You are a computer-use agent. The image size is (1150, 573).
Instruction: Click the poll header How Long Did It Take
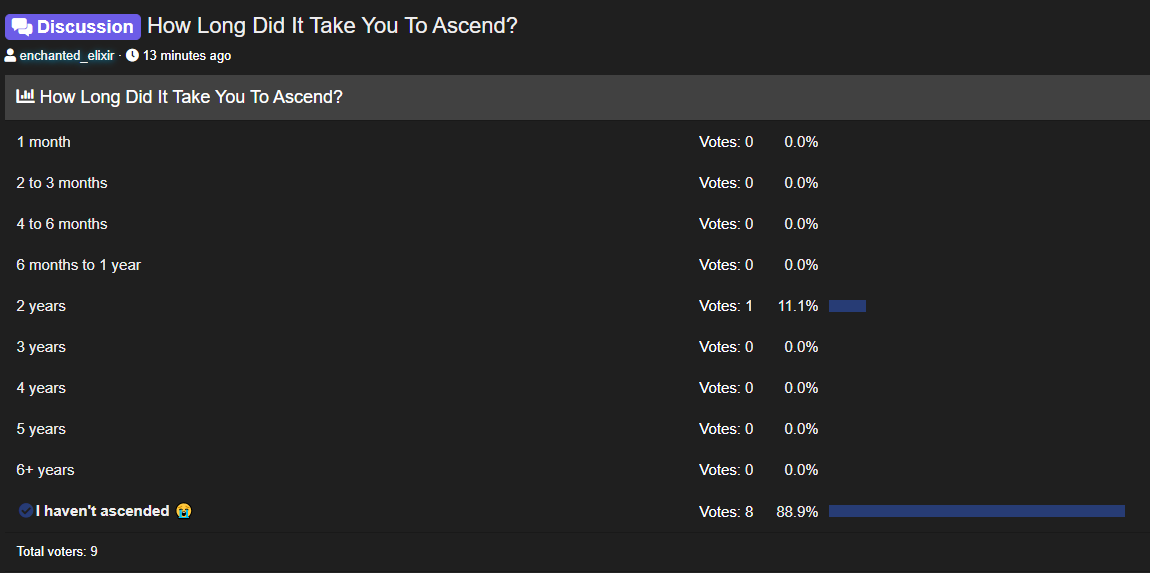coord(191,96)
